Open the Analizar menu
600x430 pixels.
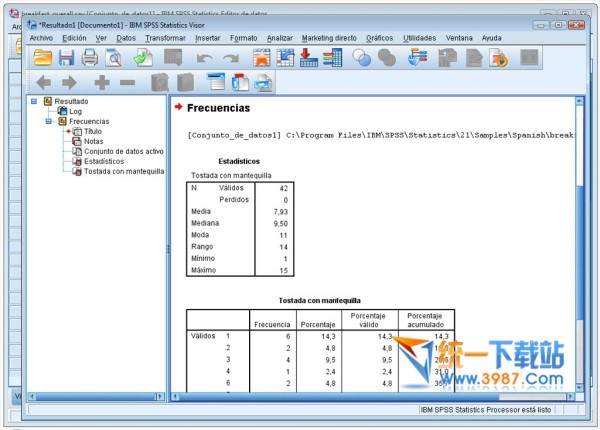coord(280,38)
